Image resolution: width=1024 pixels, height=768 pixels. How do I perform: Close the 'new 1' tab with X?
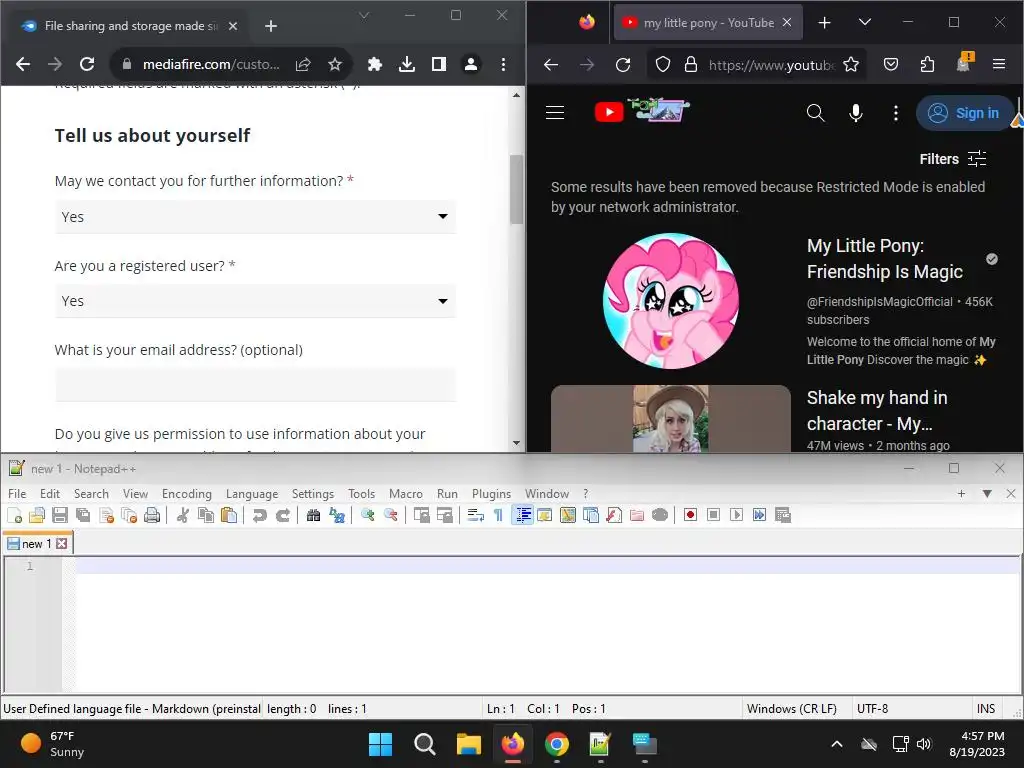click(61, 543)
